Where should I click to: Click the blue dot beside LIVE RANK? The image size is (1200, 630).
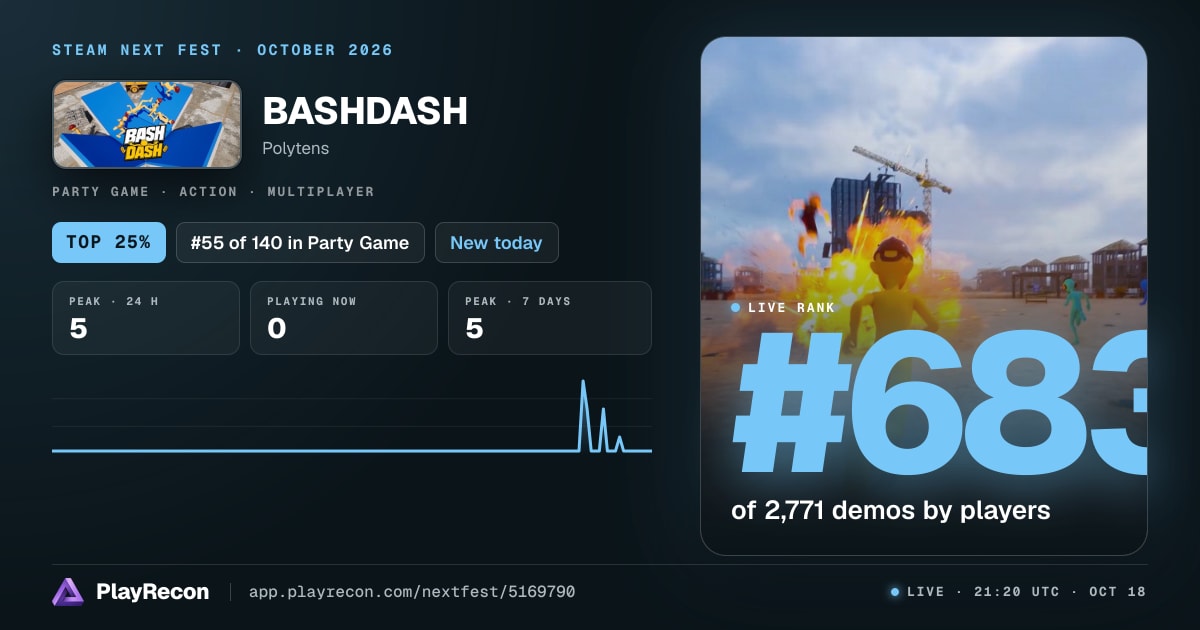tap(736, 308)
